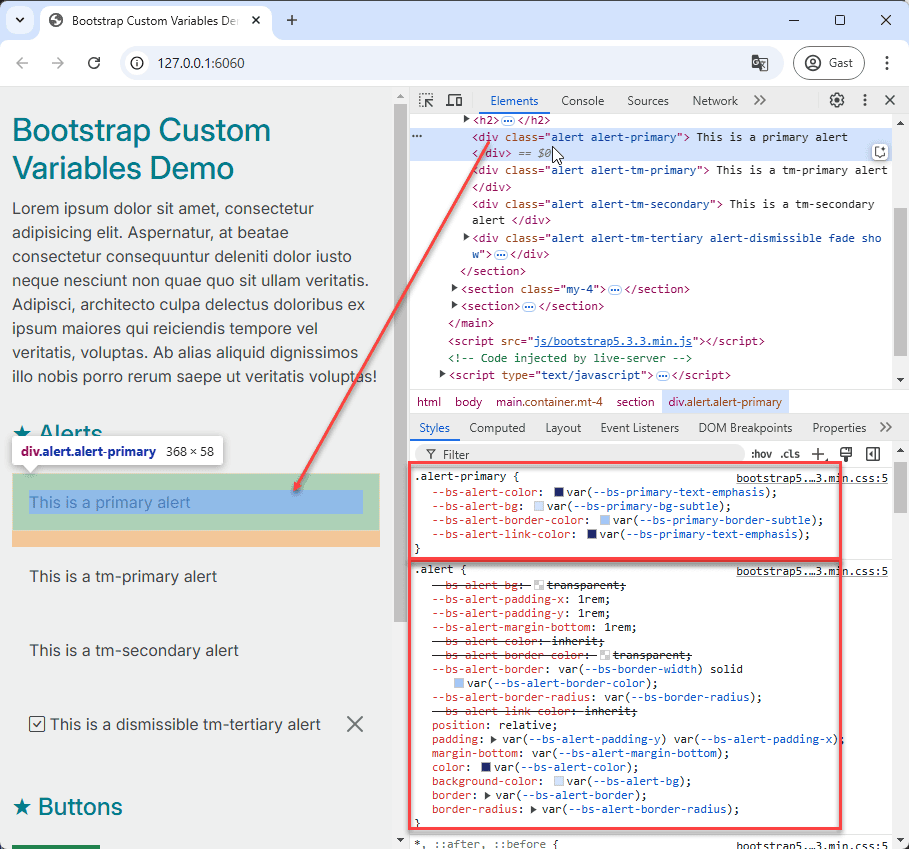This screenshot has height=849, width=909.
Task: Show more Styles sidebar tabs chevron
Action: coord(885,427)
